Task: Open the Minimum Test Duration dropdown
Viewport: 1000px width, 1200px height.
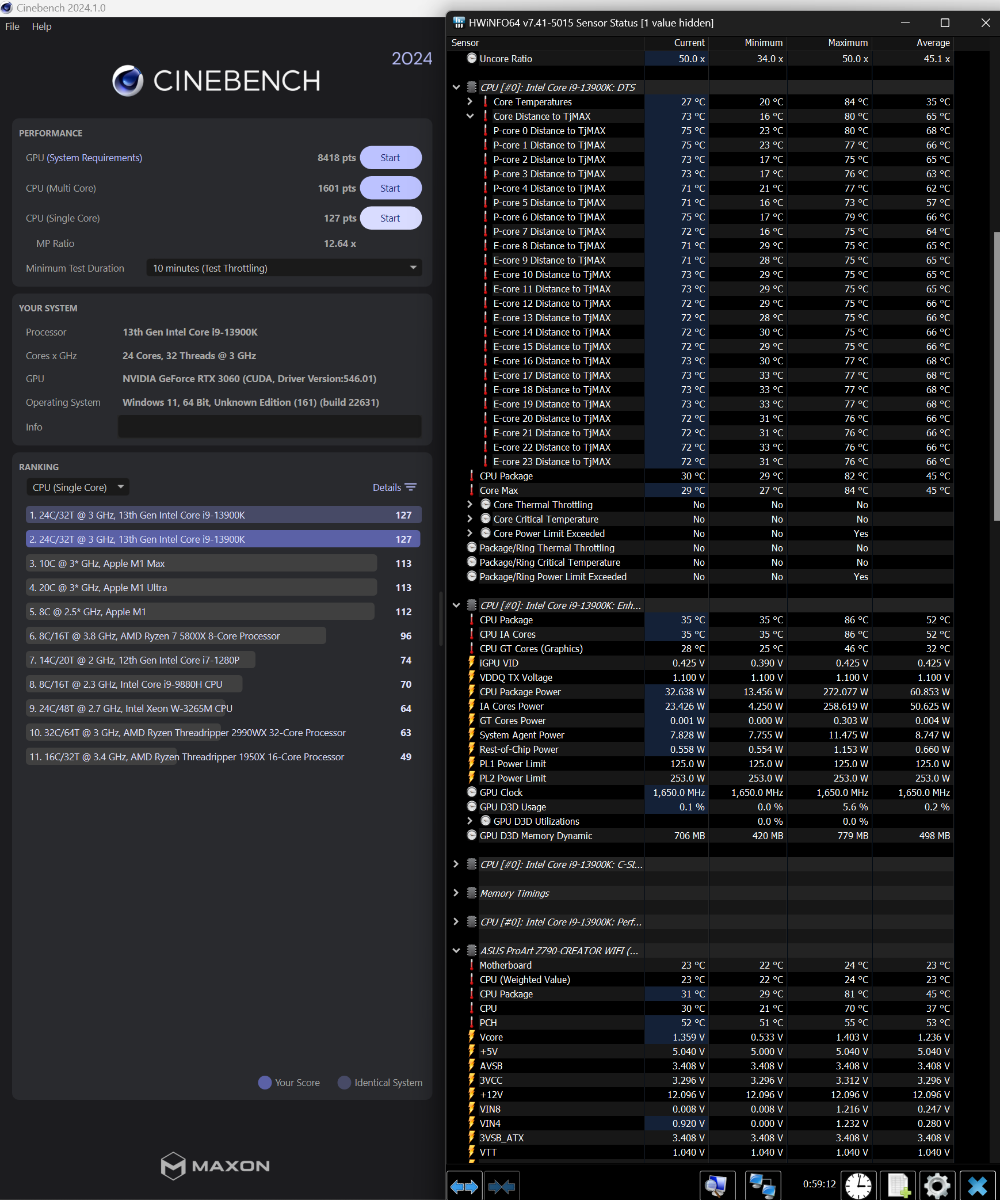Action: tap(285, 268)
